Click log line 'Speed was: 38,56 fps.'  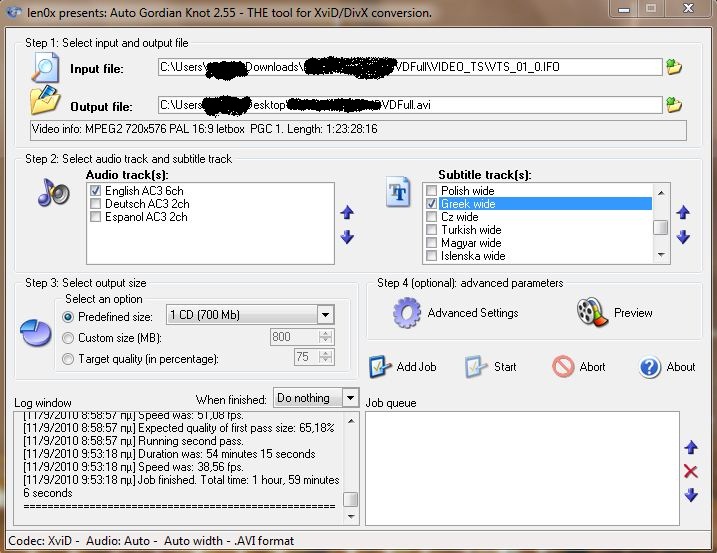[191, 467]
